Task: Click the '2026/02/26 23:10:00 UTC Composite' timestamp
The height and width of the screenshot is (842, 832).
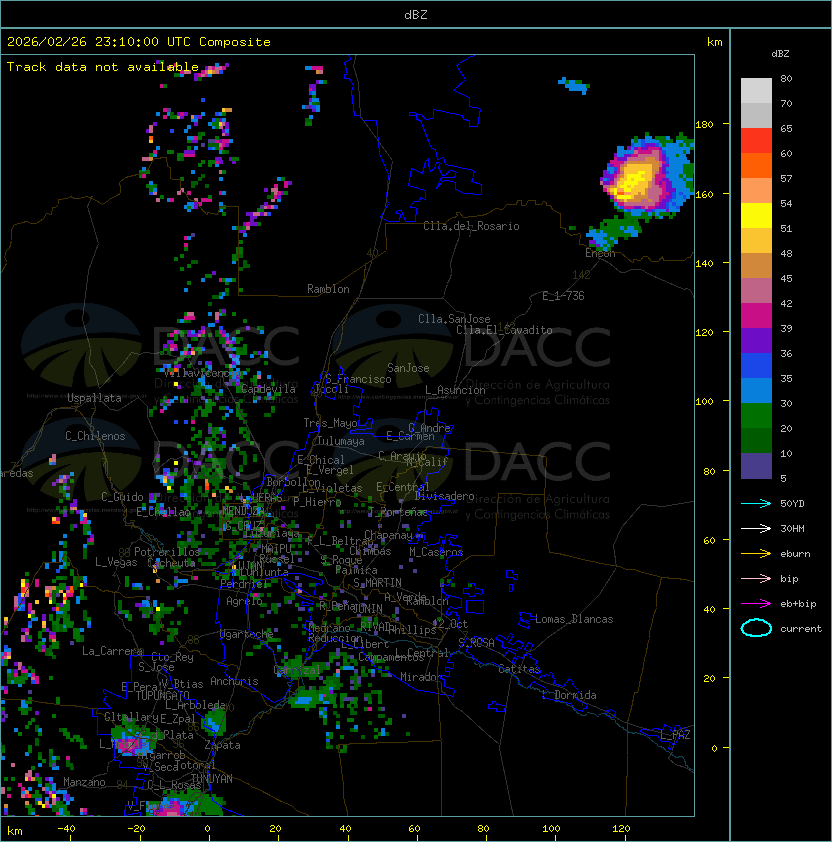Action: click(x=139, y=42)
